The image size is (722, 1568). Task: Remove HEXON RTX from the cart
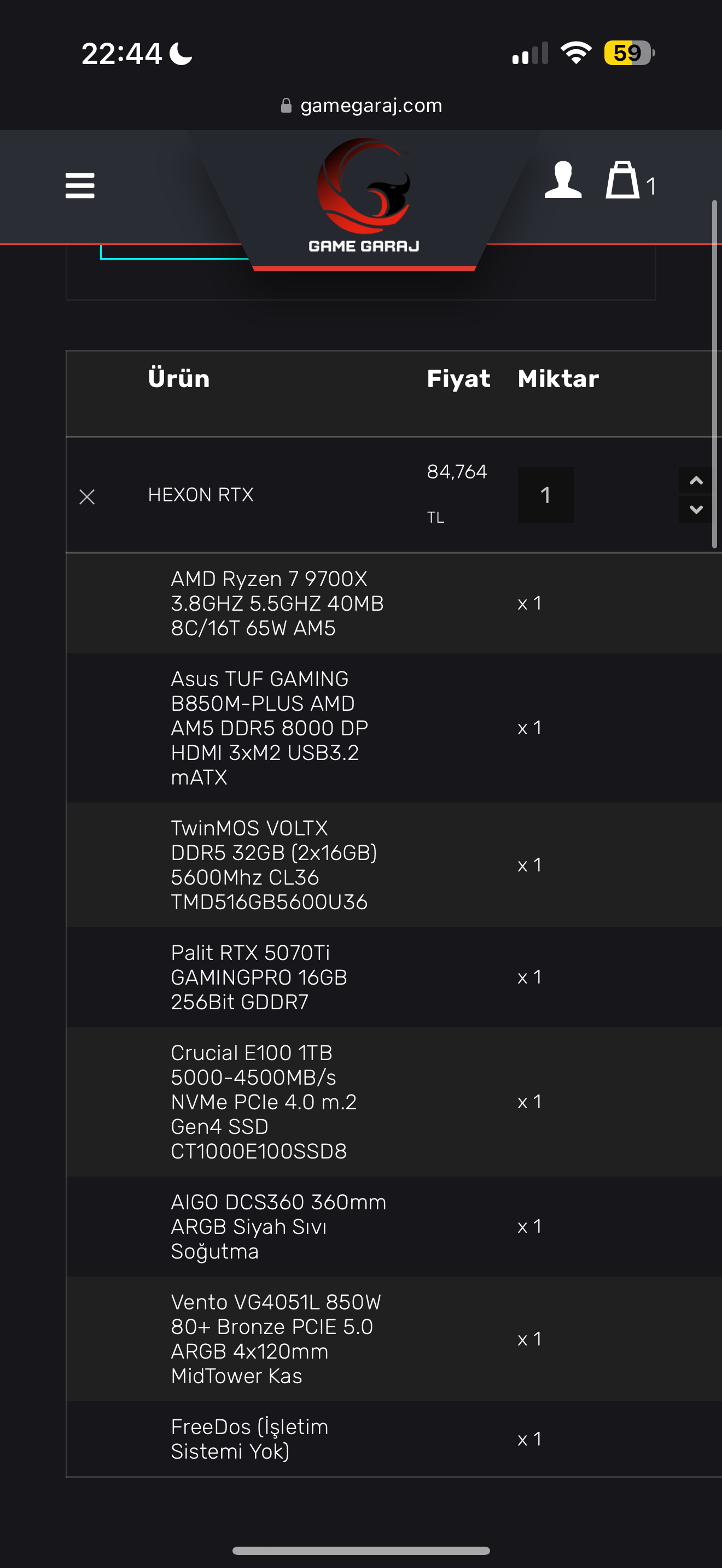click(87, 496)
